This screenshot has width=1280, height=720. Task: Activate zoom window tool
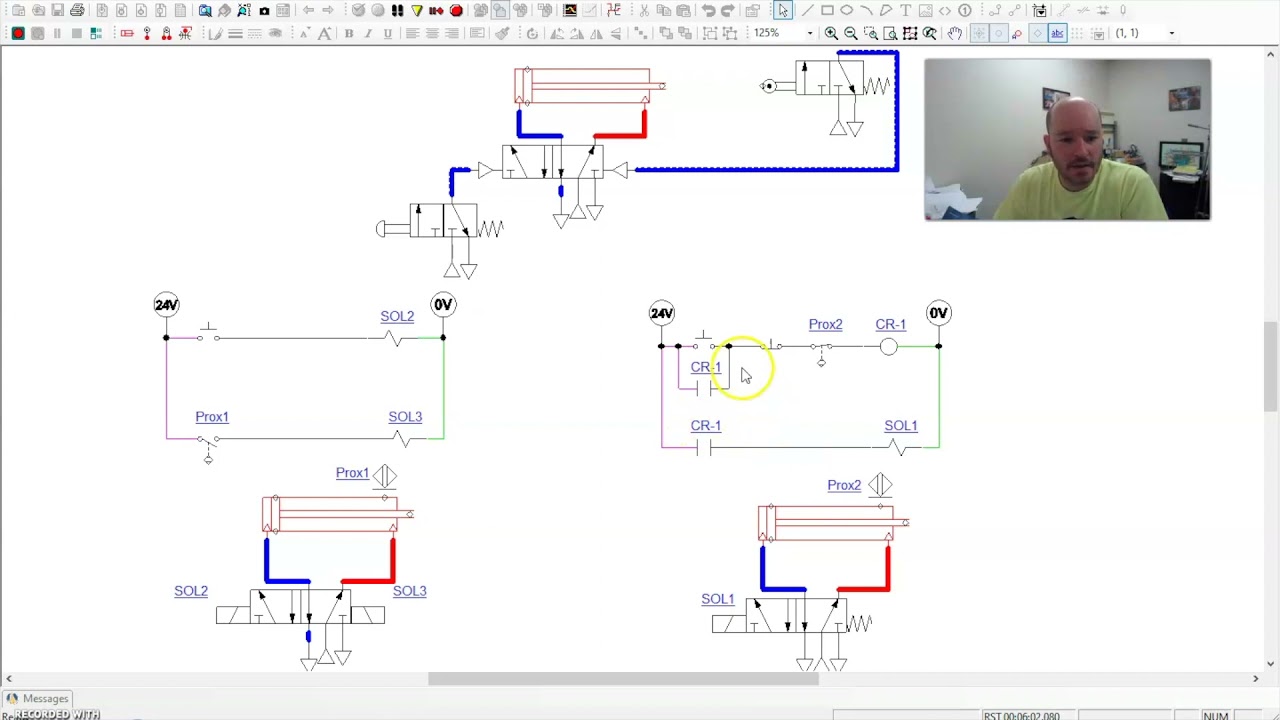pos(871,33)
